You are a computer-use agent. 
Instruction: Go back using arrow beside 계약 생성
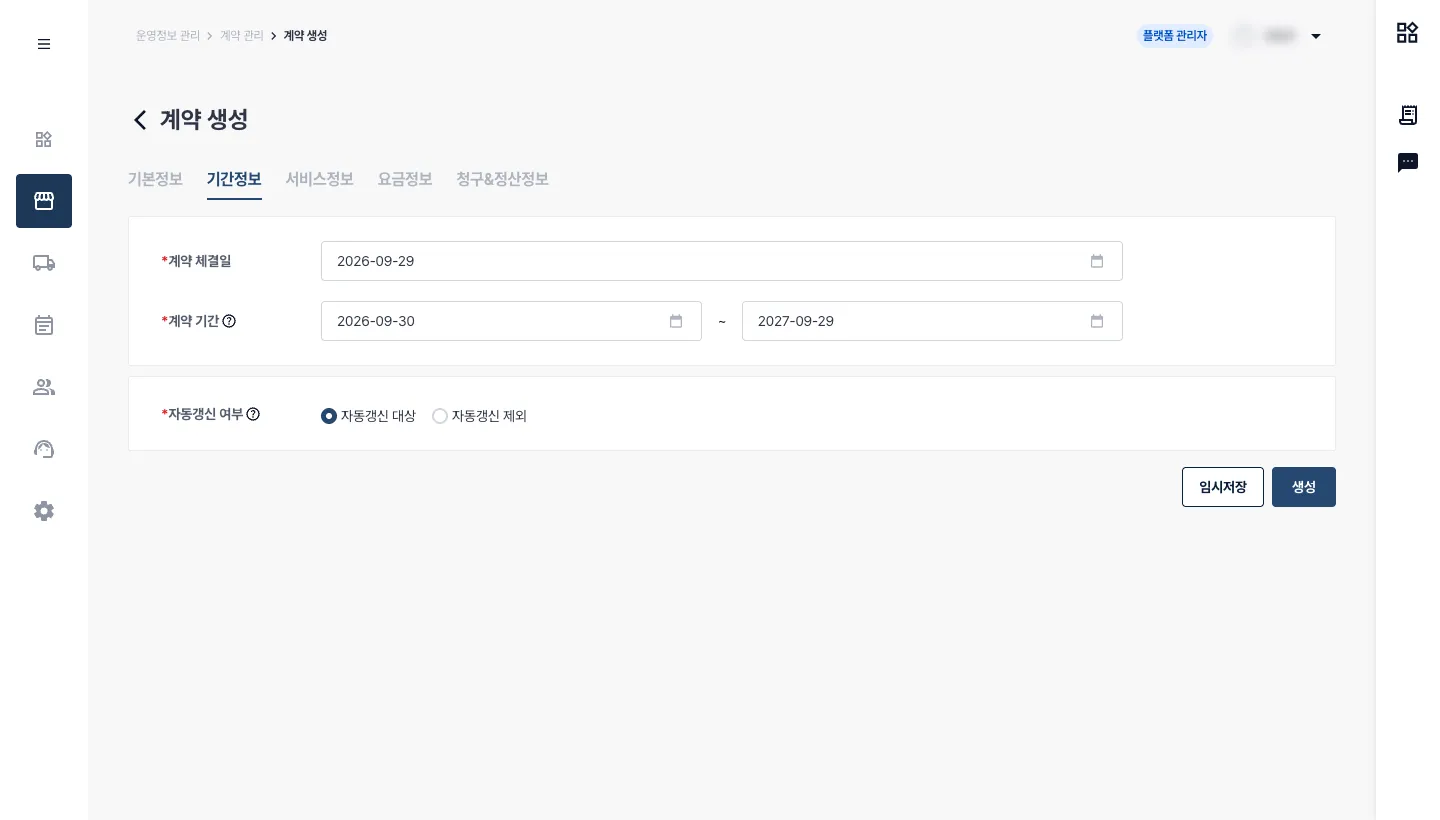[140, 120]
